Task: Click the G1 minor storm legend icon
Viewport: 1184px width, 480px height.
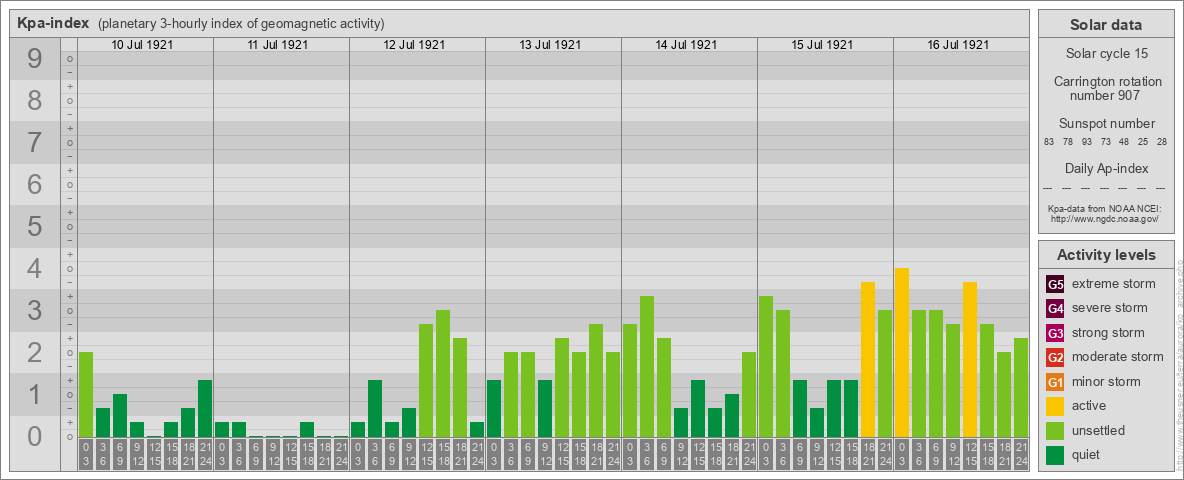Action: pyautogui.click(x=1055, y=382)
